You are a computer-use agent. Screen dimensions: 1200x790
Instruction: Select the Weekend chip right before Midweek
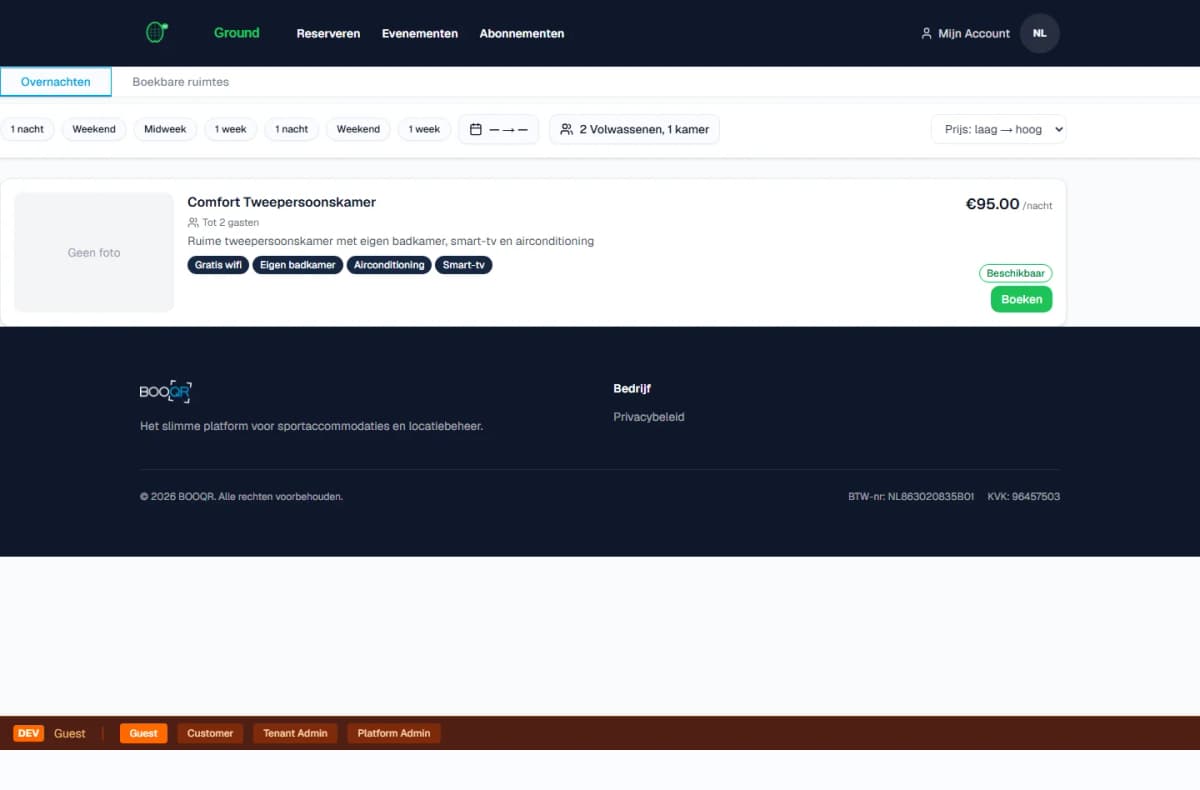tap(94, 129)
